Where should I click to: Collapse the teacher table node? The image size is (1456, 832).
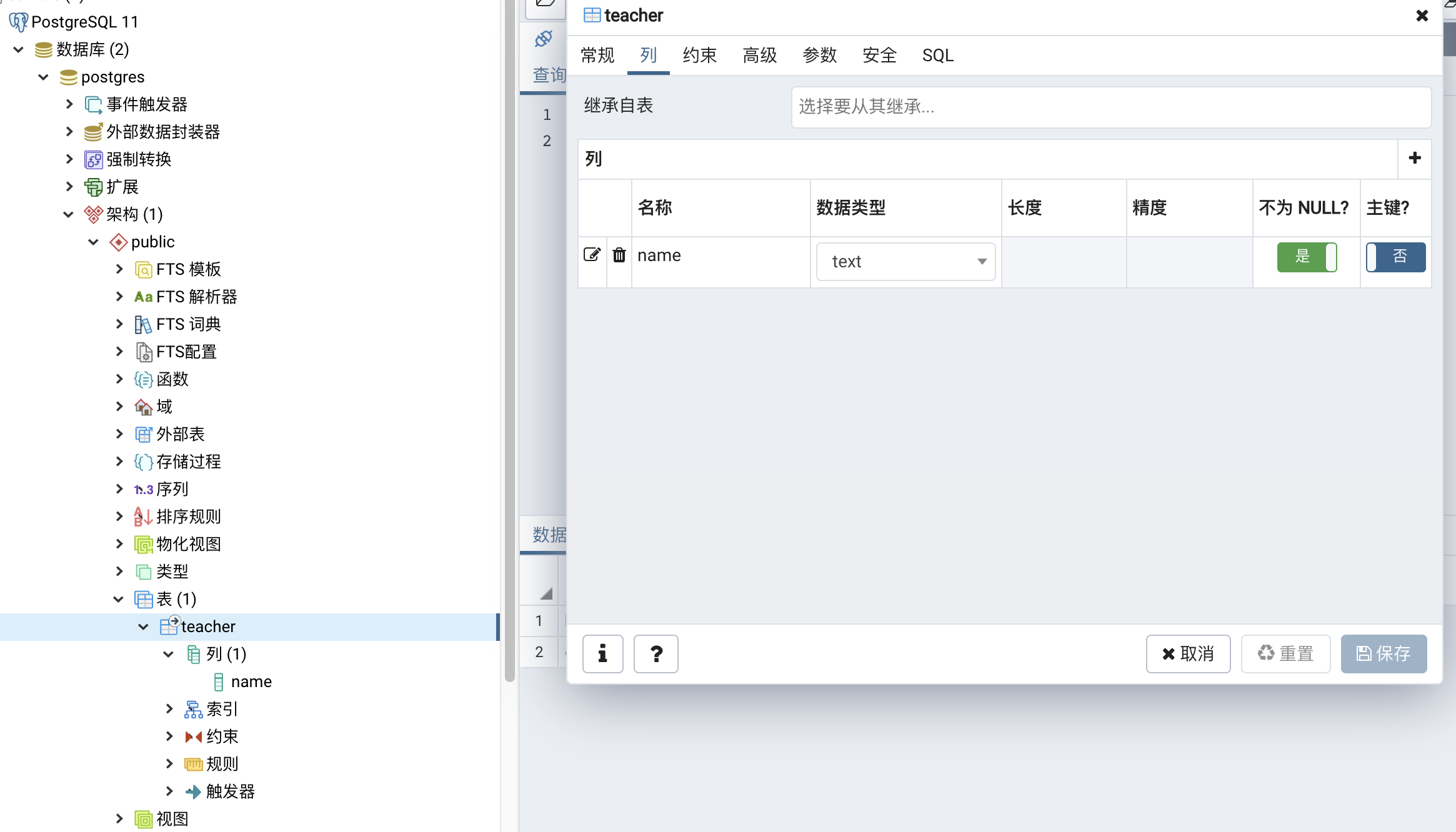(143, 626)
